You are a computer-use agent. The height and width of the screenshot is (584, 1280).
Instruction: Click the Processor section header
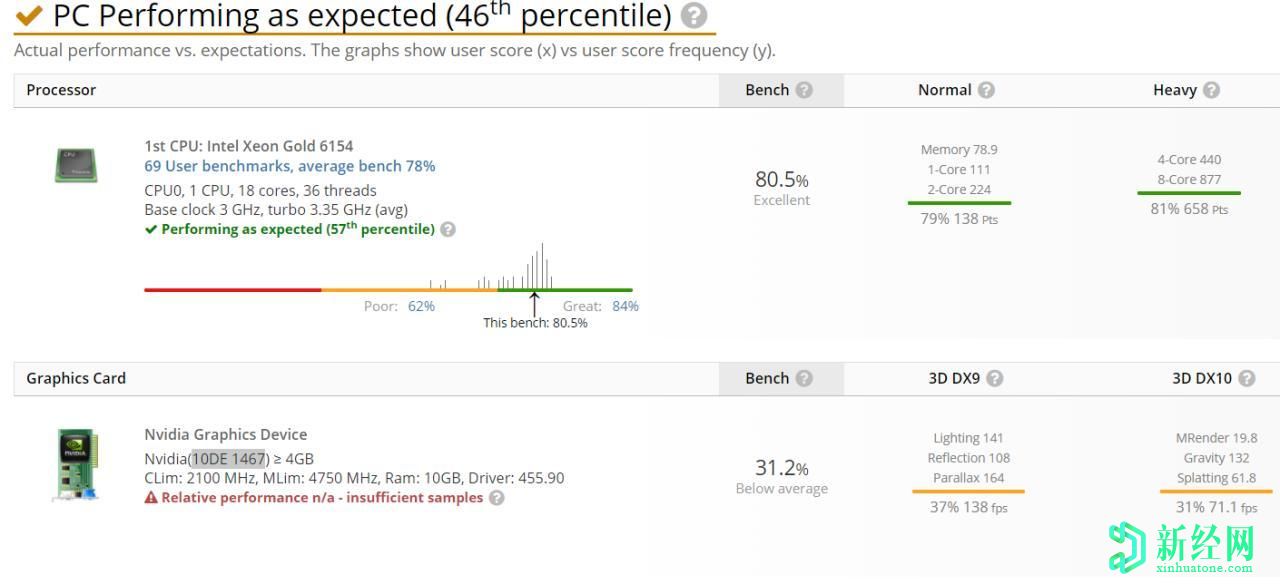pos(61,90)
